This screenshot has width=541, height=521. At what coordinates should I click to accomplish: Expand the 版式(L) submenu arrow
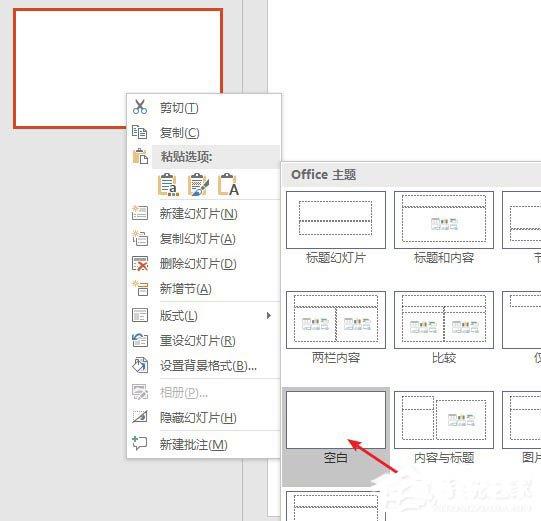[x=269, y=315]
